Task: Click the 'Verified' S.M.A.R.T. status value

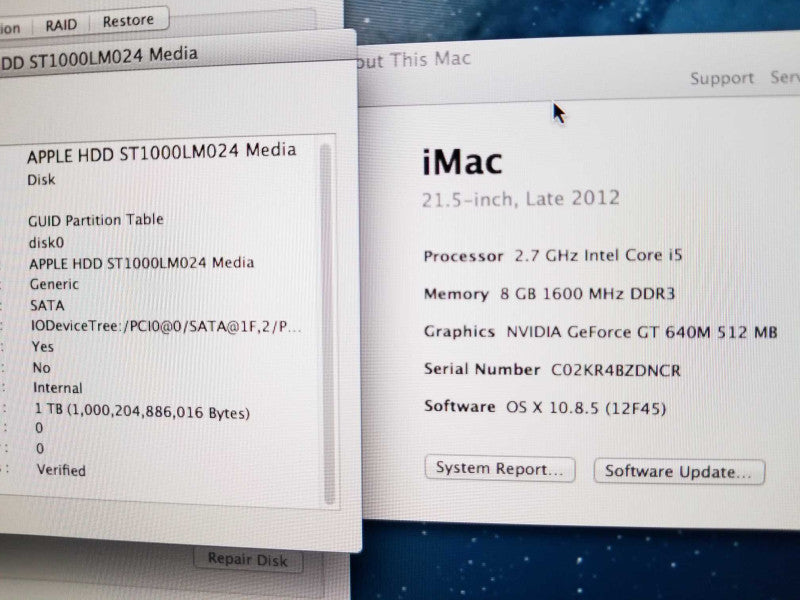Action: pyautogui.click(x=61, y=470)
